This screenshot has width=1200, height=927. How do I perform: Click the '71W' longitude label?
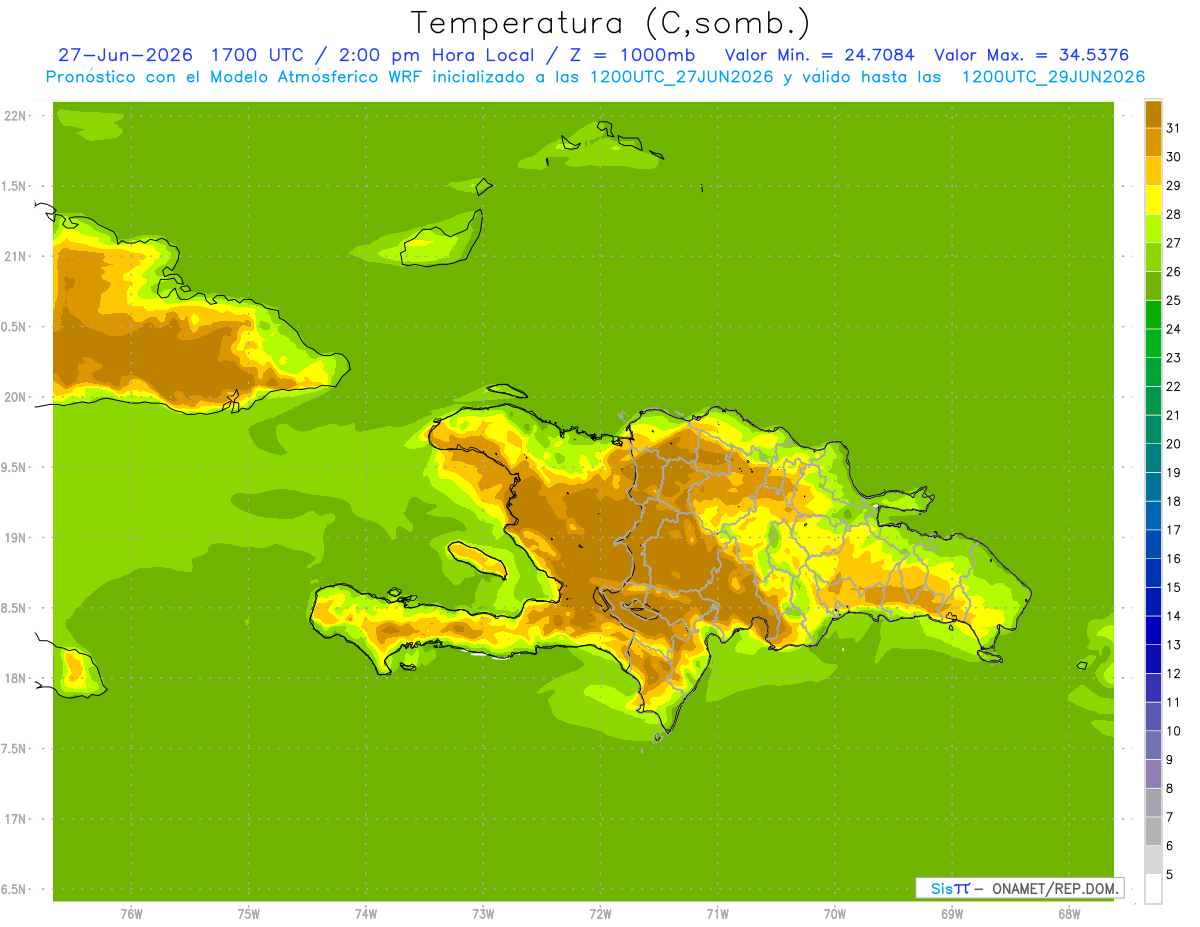pos(717,914)
